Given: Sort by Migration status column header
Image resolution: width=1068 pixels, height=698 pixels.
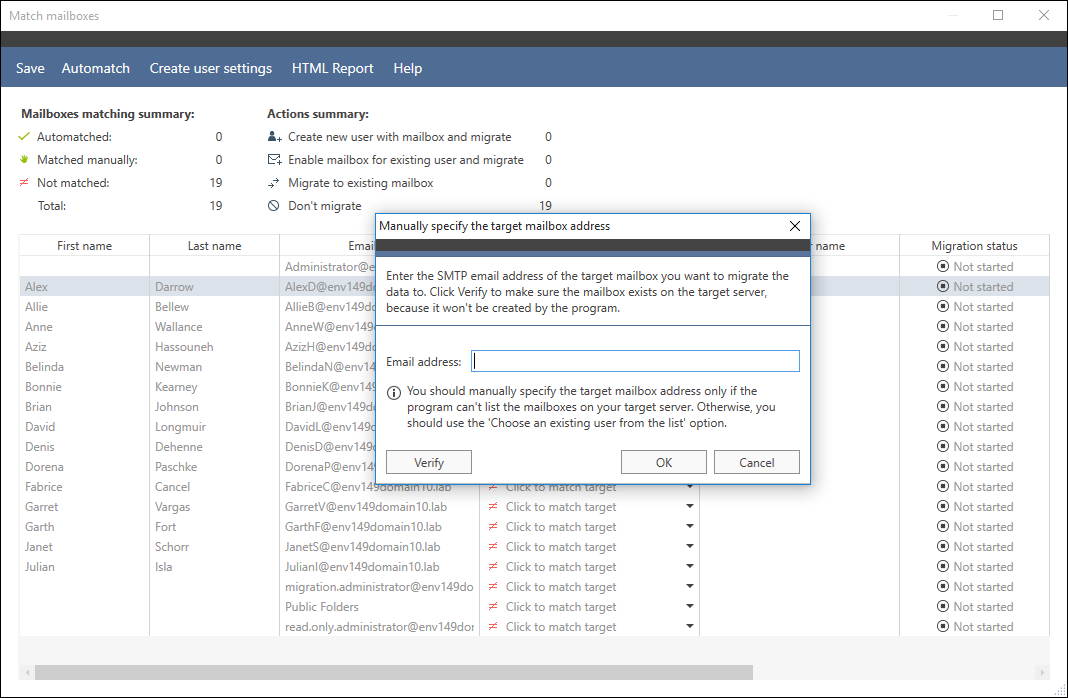Looking at the screenshot, I should (x=974, y=246).
